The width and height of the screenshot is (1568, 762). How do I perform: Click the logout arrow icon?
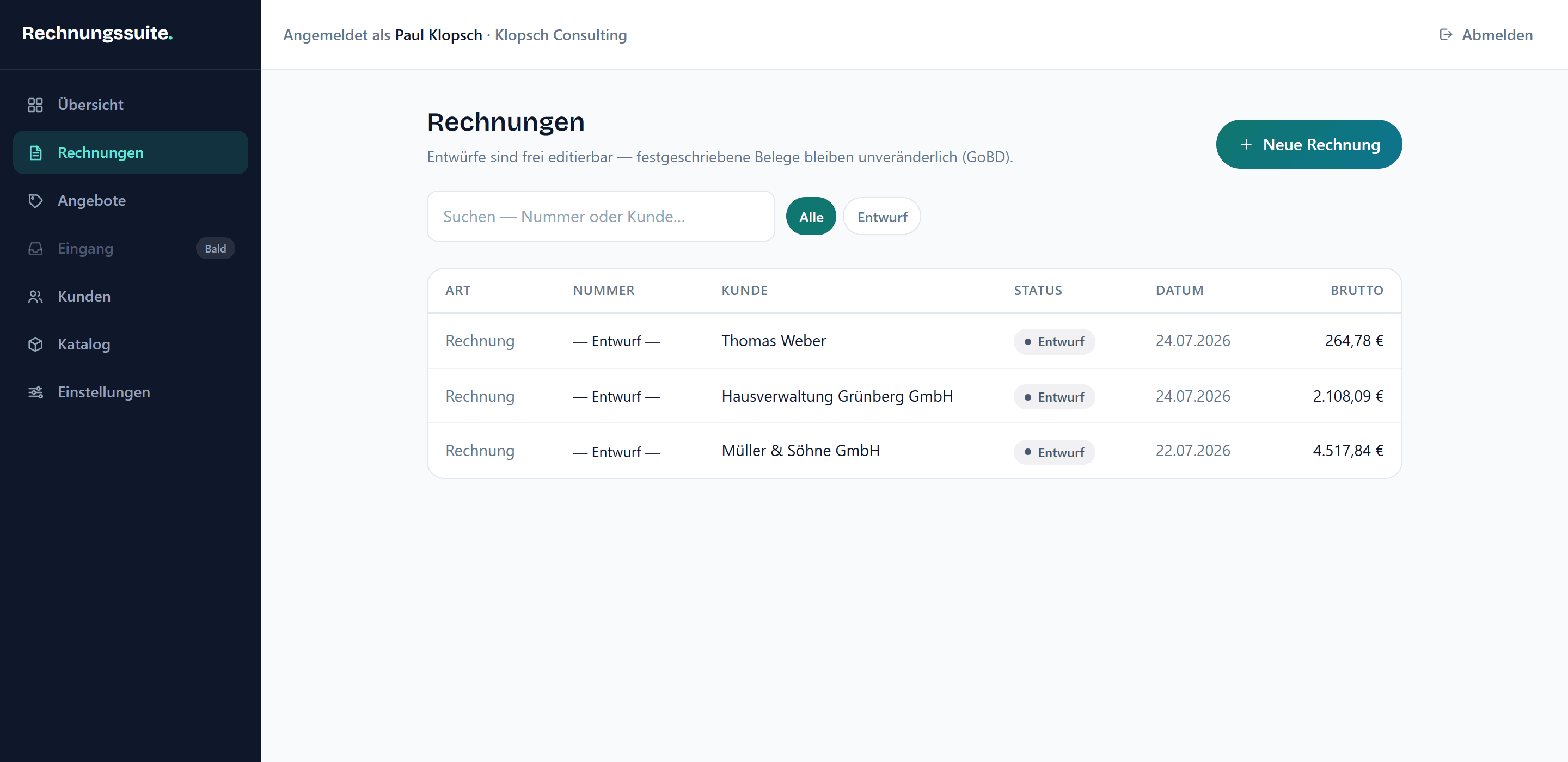(x=1445, y=35)
